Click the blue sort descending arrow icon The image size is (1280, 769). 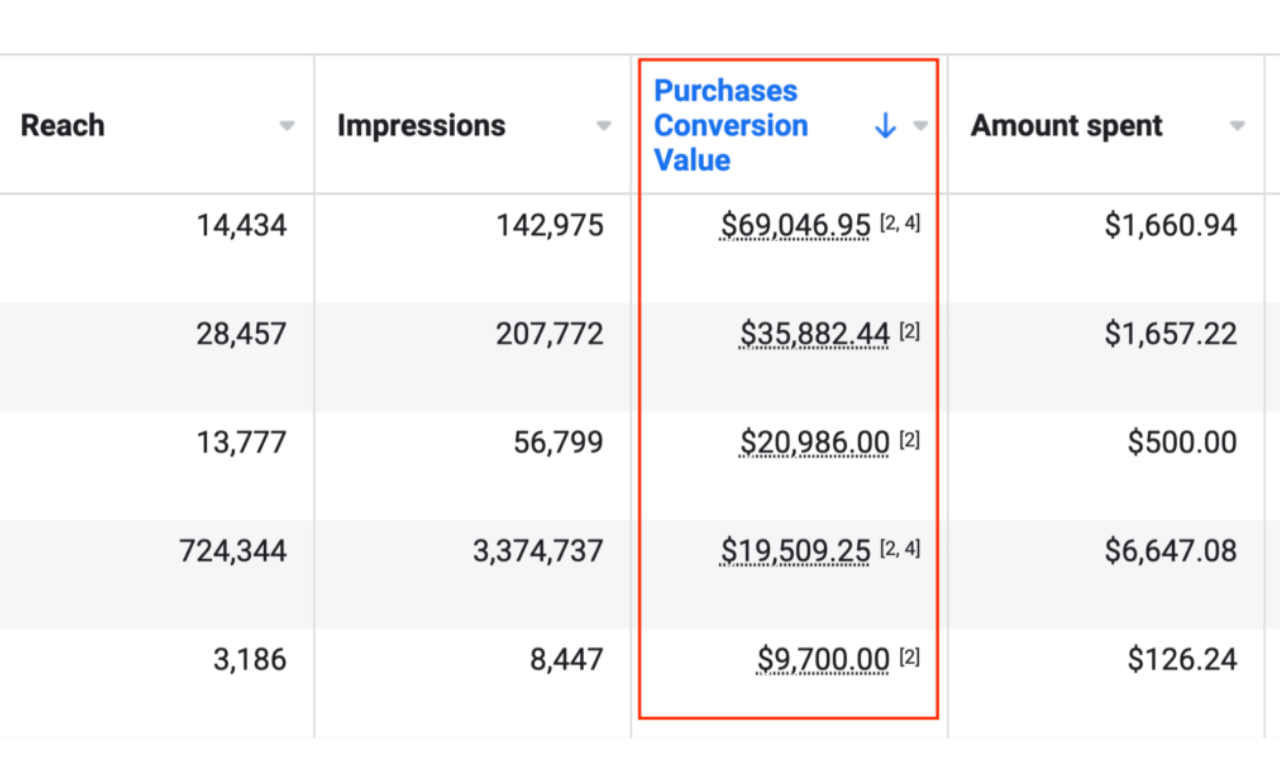(x=885, y=126)
